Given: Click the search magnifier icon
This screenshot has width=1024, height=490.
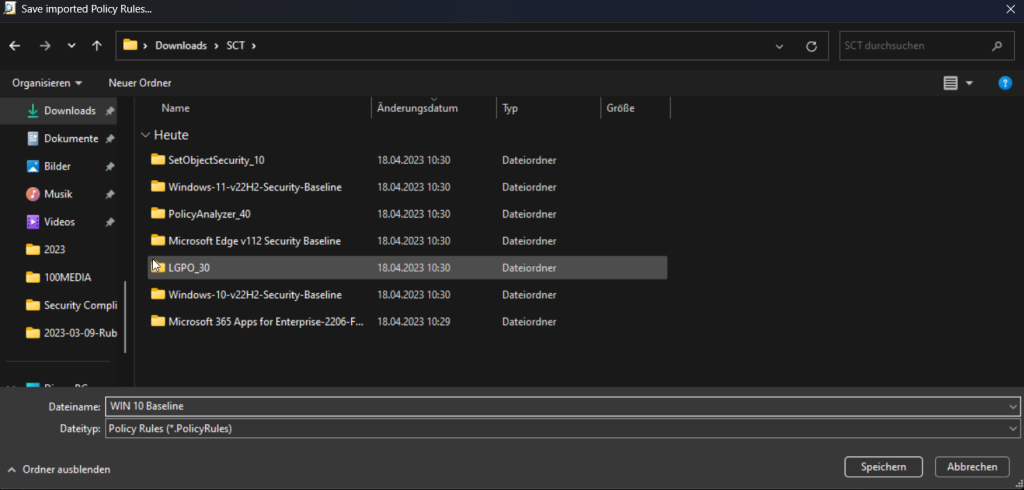Looking at the screenshot, I should pyautogui.click(x=997, y=46).
